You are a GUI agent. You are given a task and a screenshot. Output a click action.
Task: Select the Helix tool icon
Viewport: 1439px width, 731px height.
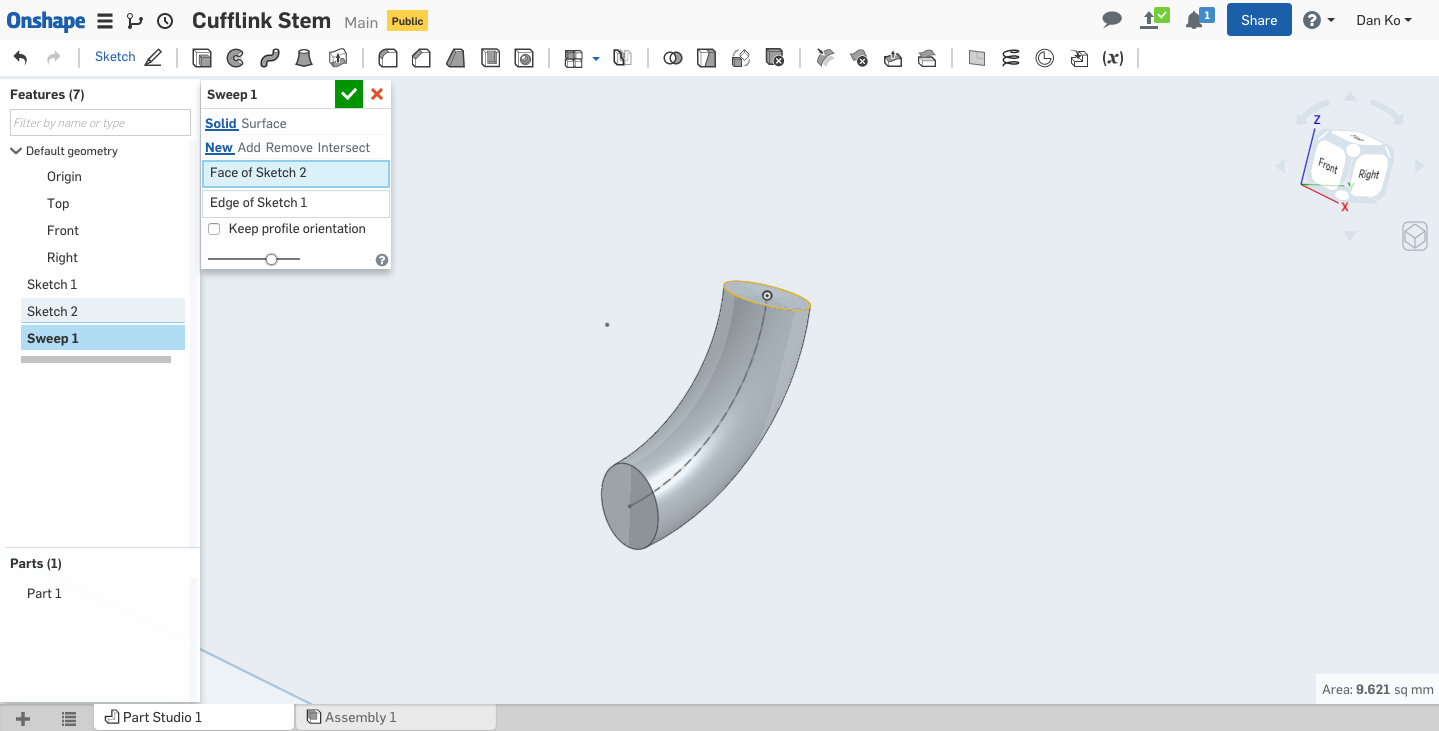(x=1011, y=58)
